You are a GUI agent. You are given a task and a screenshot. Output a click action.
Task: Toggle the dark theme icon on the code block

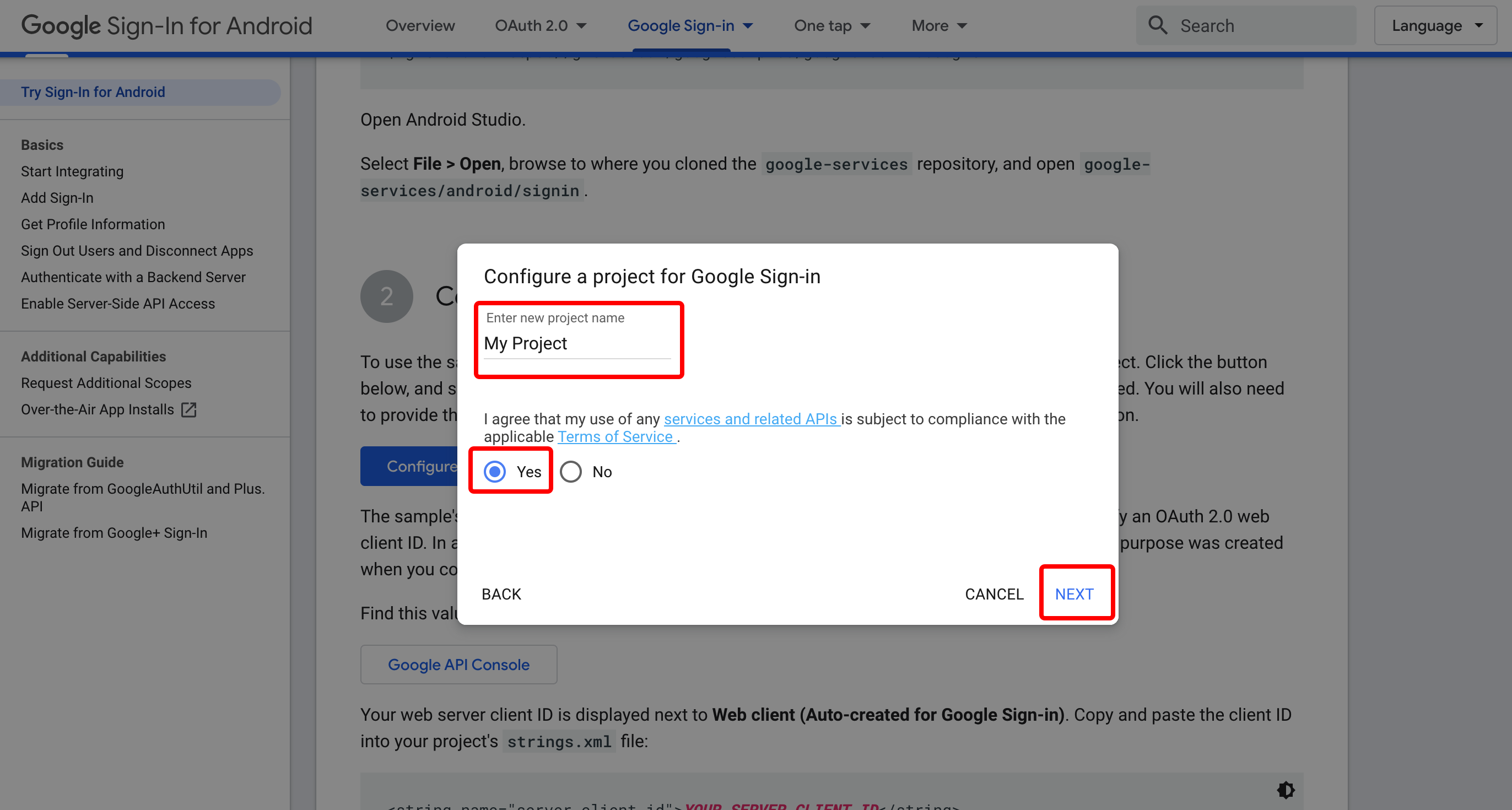[1286, 790]
